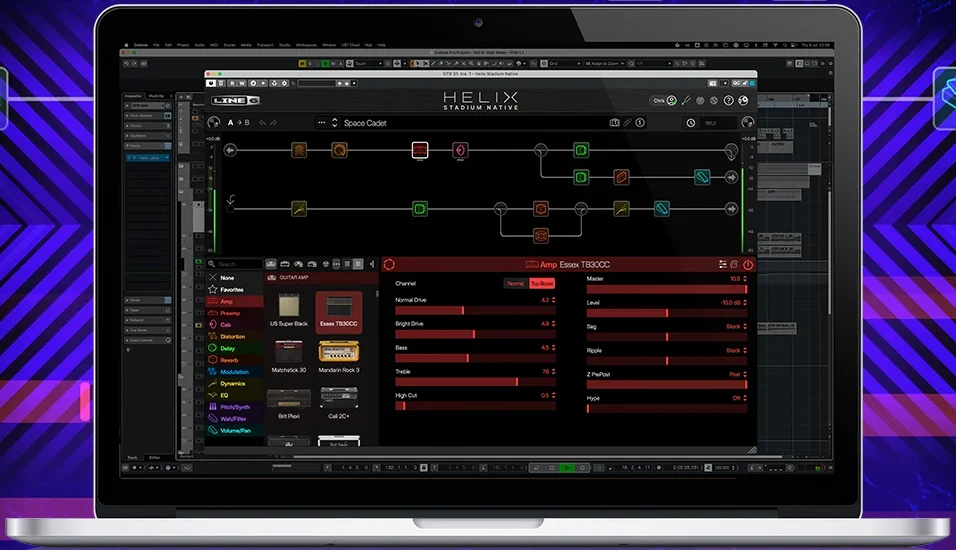Open the Inspector tab in Cubase
This screenshot has height=550, width=956.
pos(133,96)
